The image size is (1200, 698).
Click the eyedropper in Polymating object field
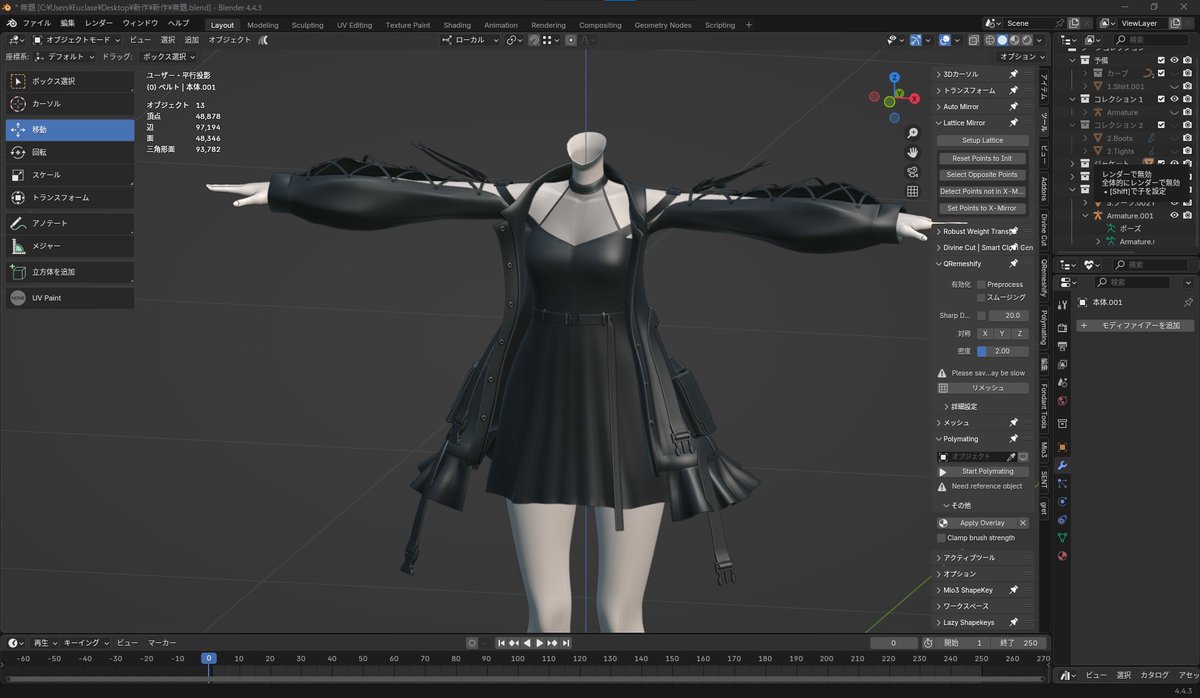(1010, 456)
